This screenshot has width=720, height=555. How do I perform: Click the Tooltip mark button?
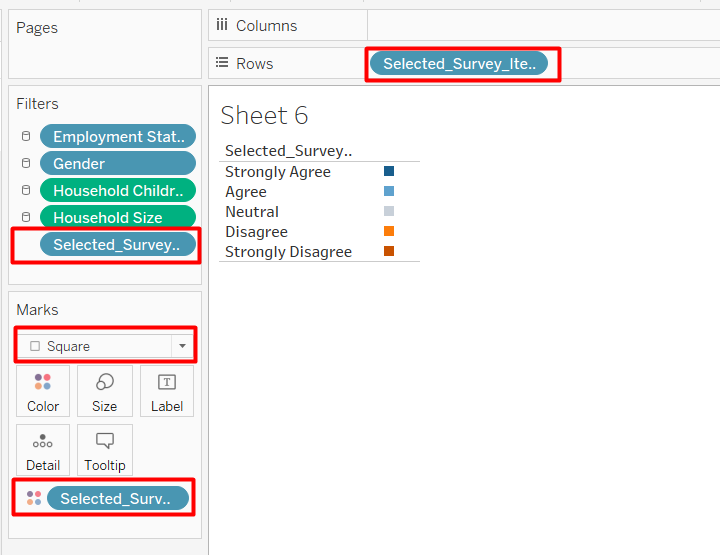click(x=105, y=450)
